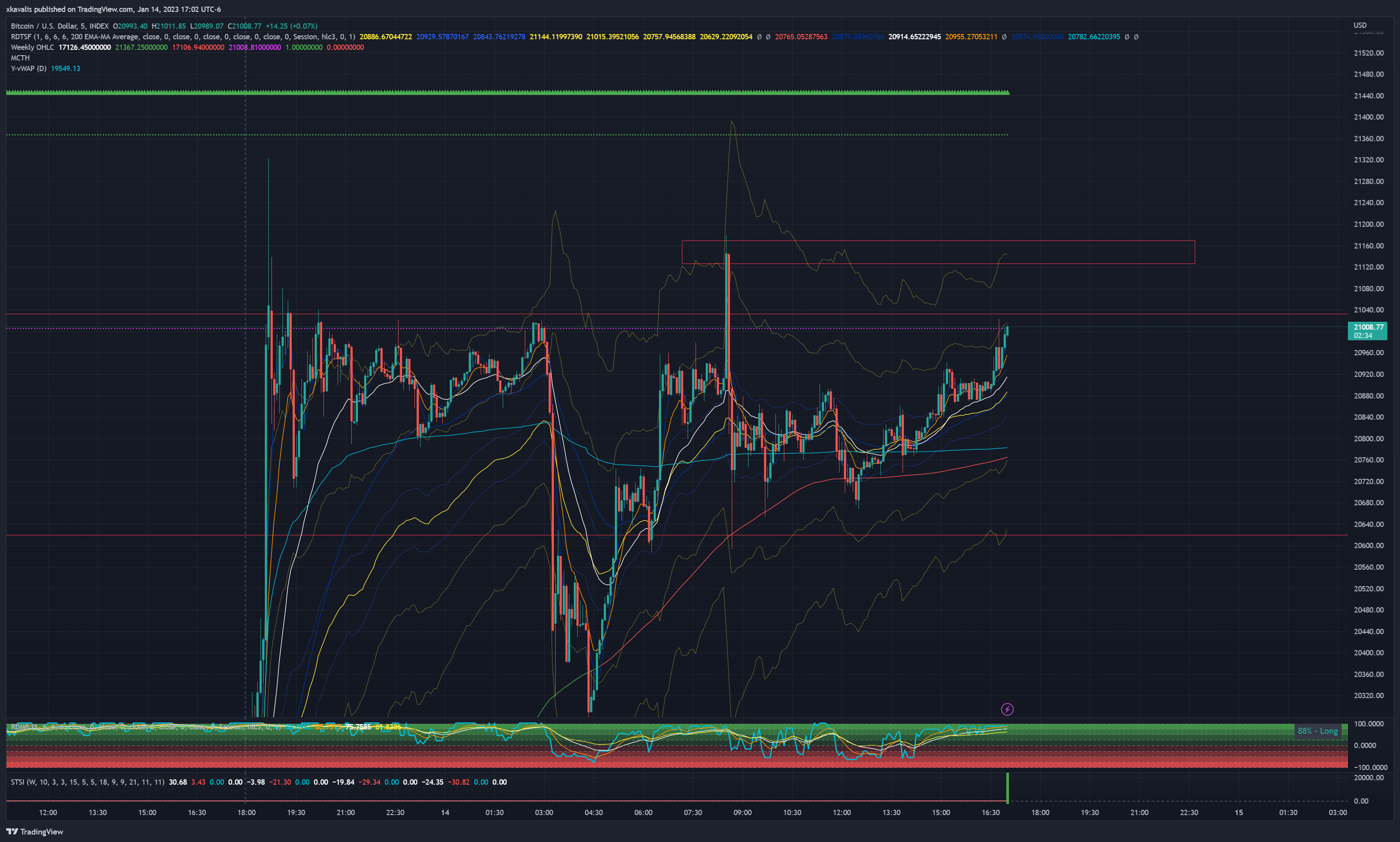Click the 20600.00 price axis label
This screenshot has height=842, width=1400.
click(x=1368, y=545)
